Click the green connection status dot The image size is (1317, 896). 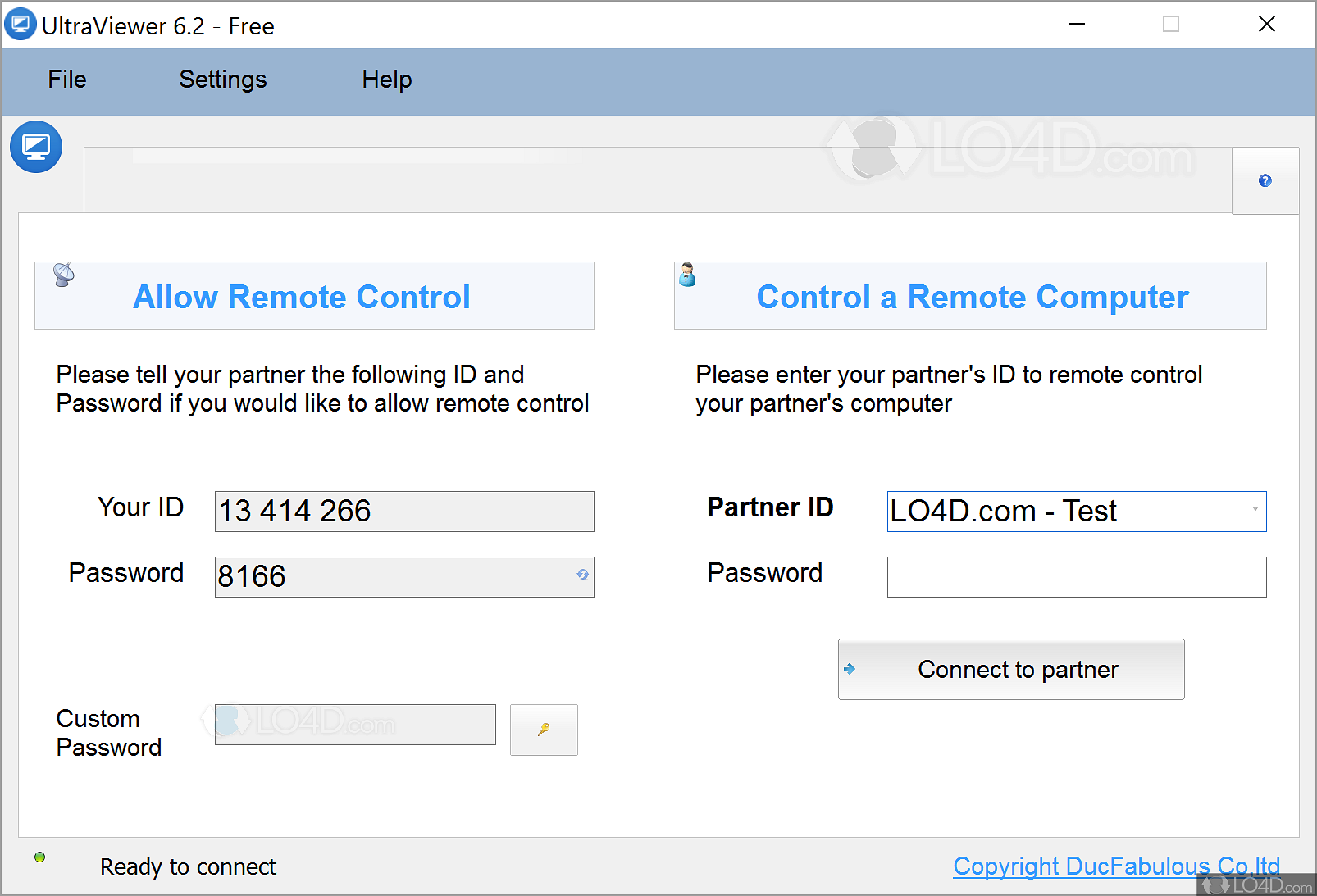pos(40,857)
